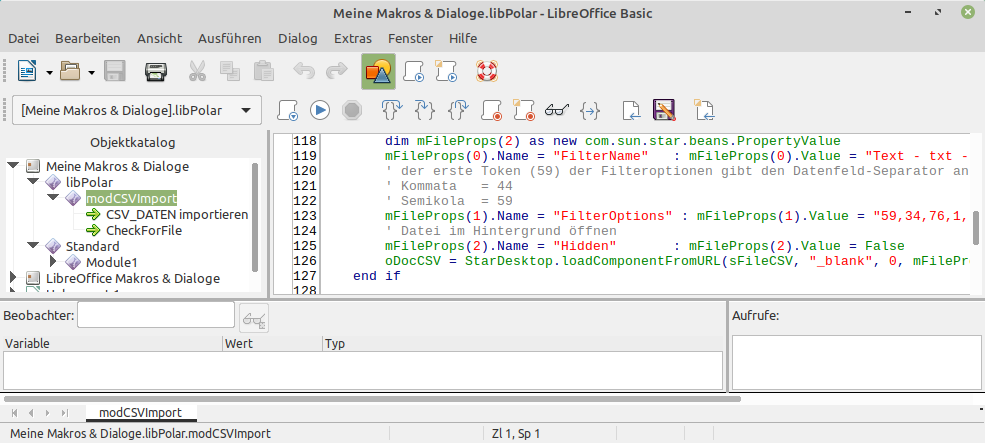
Task: Click the Step Over procedure icon
Action: [x=393, y=111]
